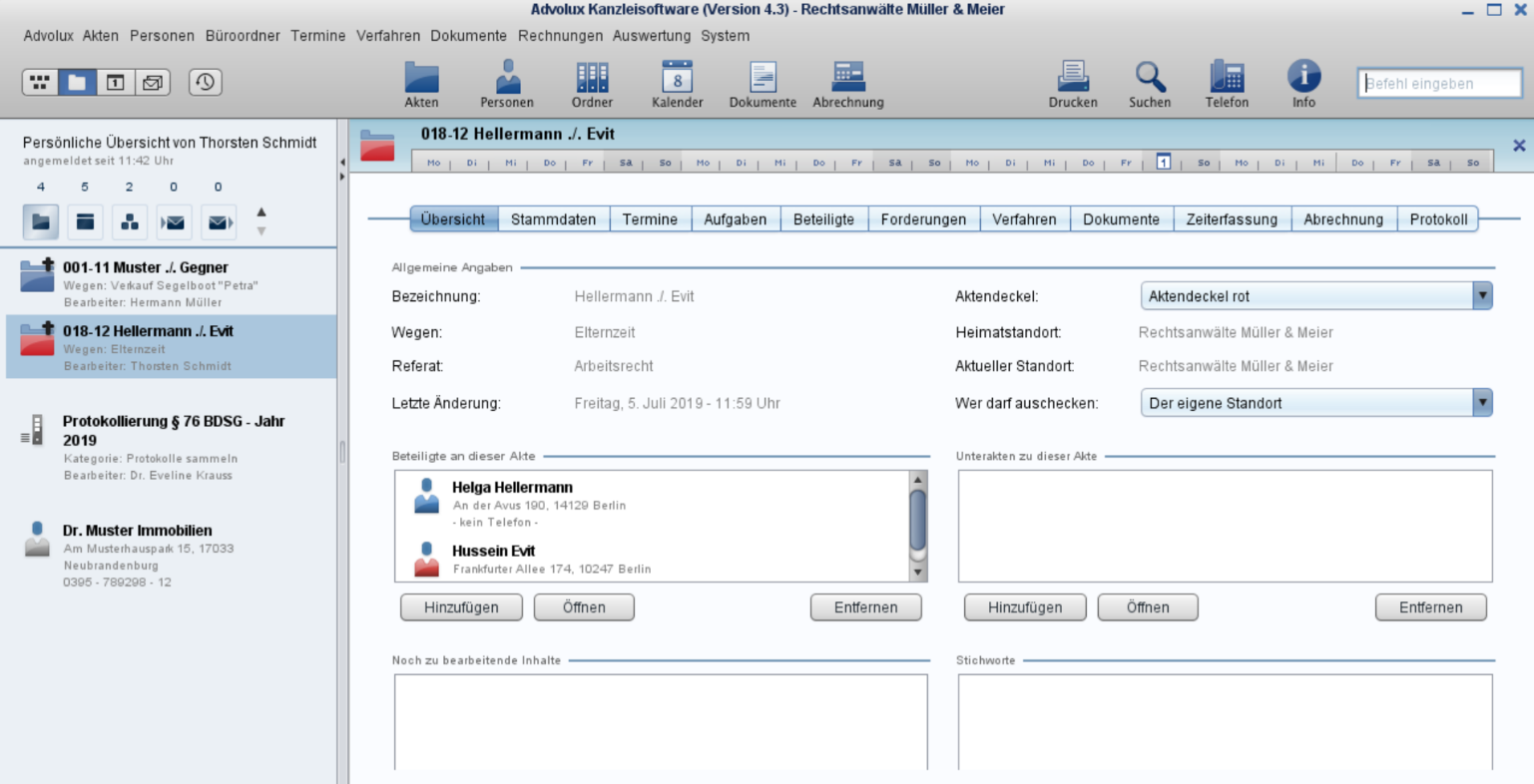Click Hinzufügen under Beteiligte list

(461, 607)
